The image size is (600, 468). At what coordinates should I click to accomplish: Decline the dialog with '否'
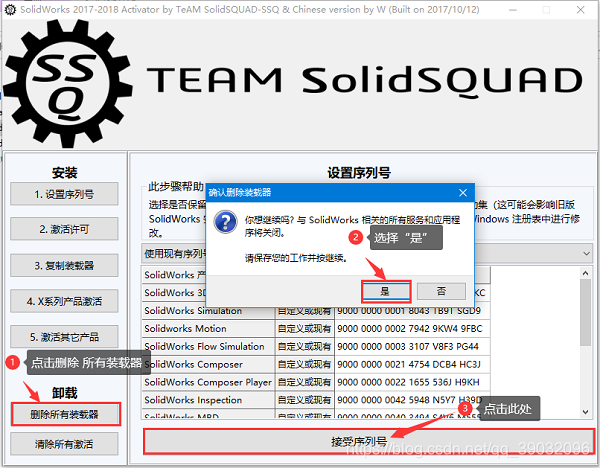[441, 292]
